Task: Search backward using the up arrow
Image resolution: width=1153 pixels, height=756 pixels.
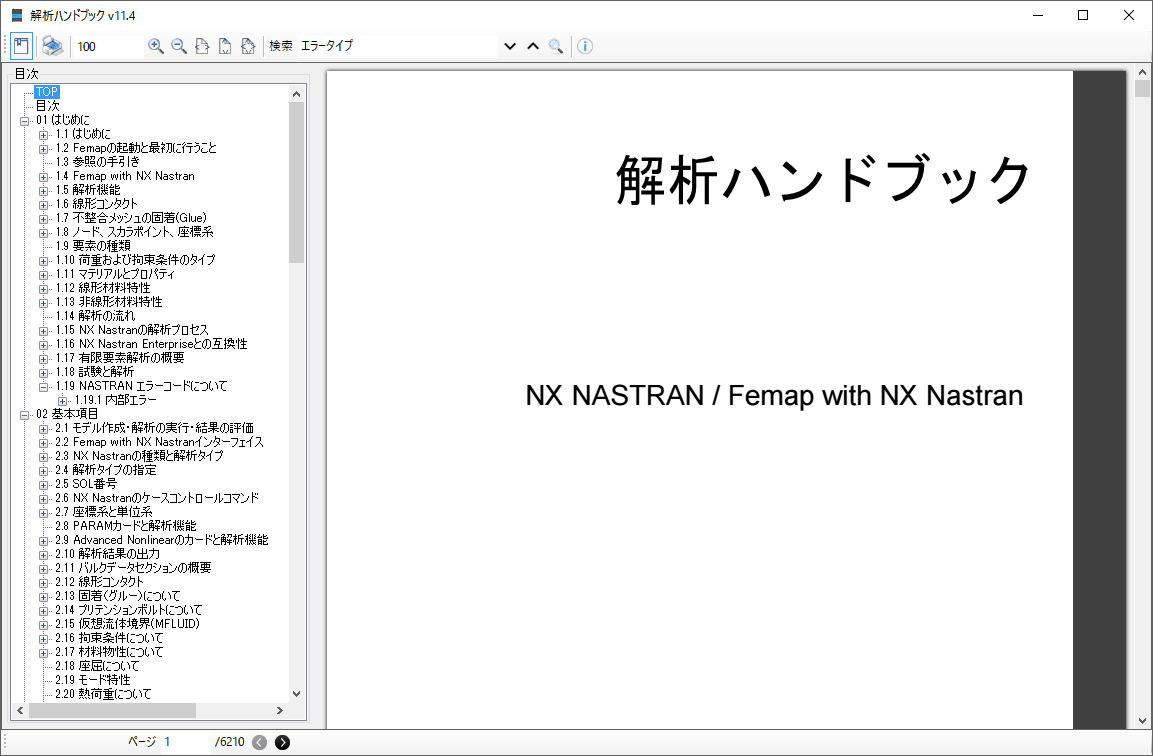Action: click(533, 45)
